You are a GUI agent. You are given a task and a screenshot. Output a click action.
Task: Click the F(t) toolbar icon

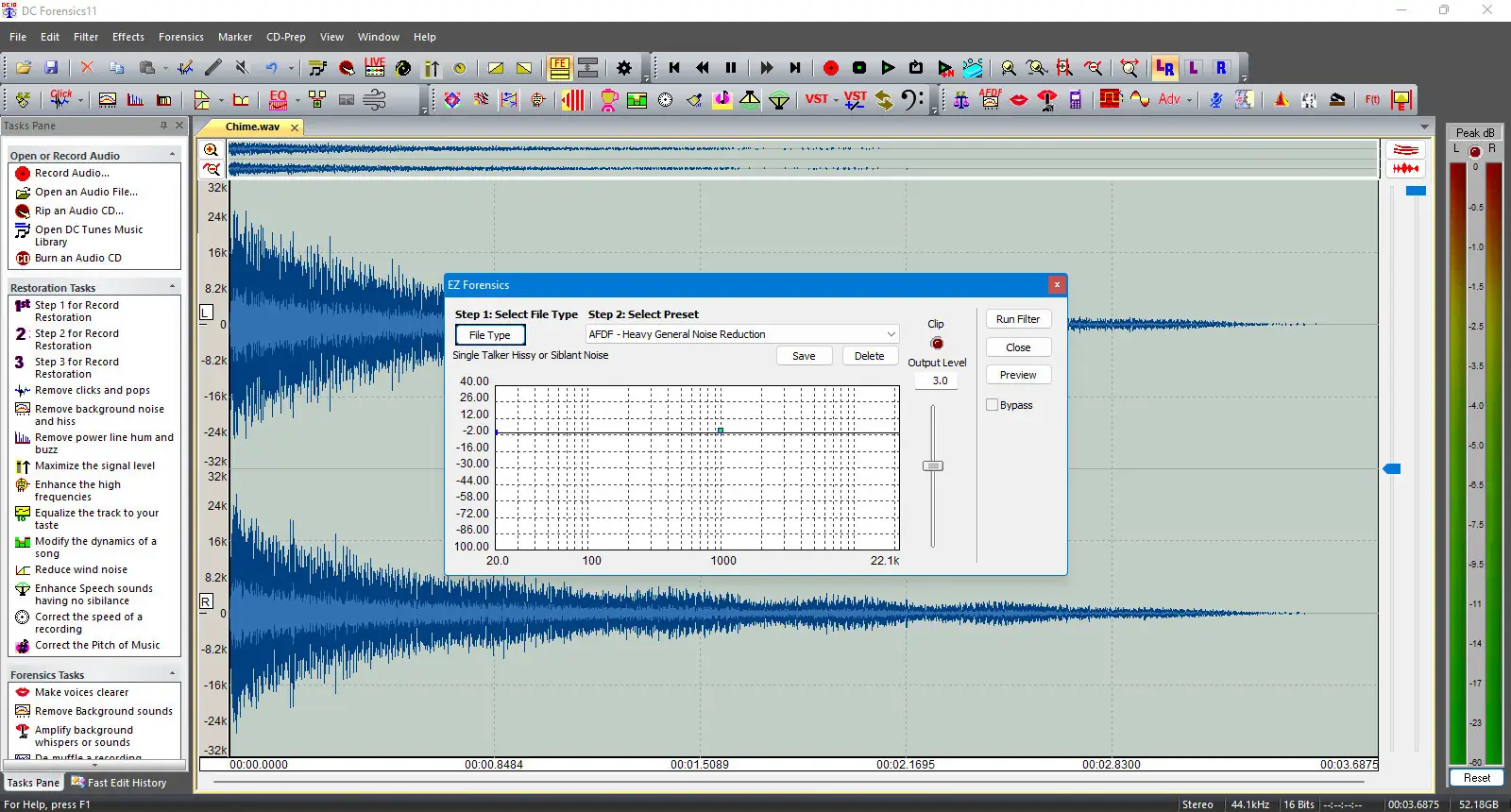click(x=1372, y=99)
